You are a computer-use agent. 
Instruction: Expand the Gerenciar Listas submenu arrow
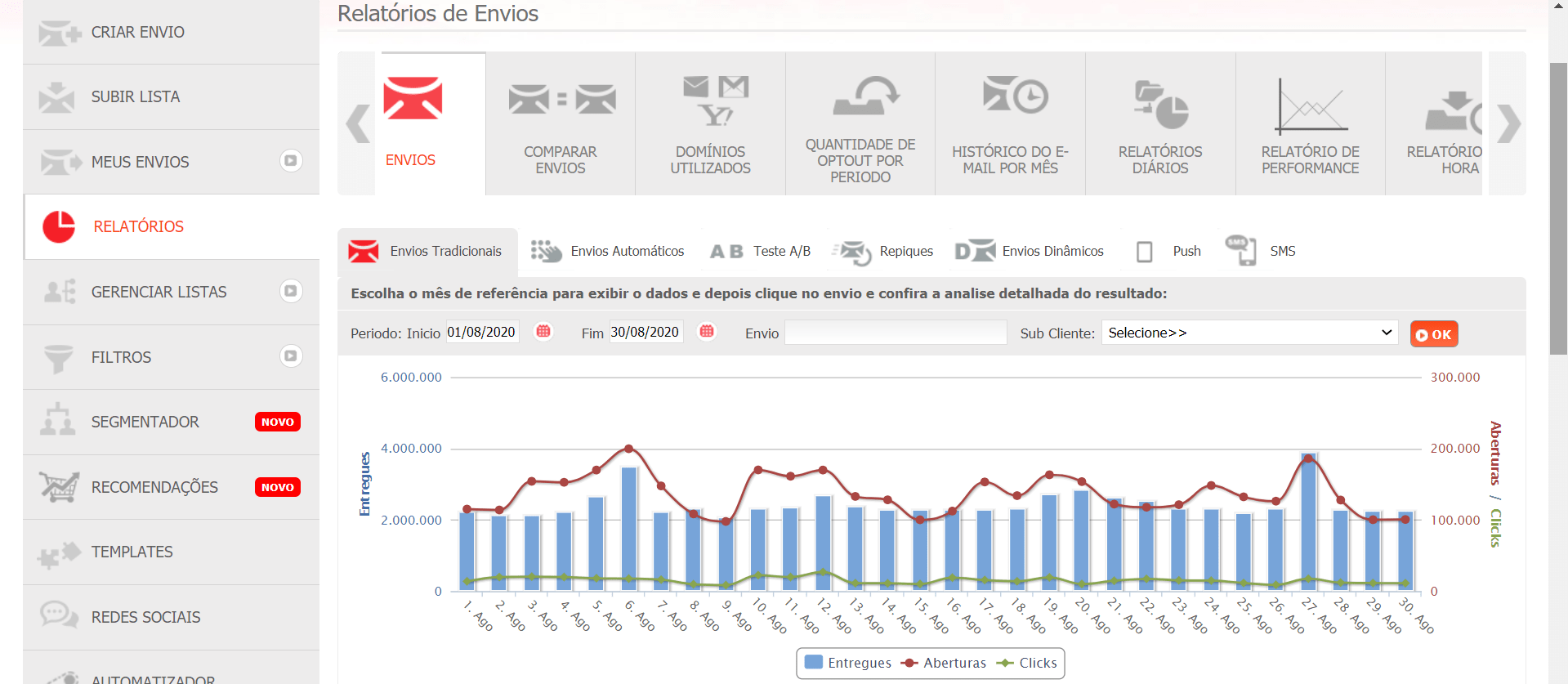coord(291,291)
